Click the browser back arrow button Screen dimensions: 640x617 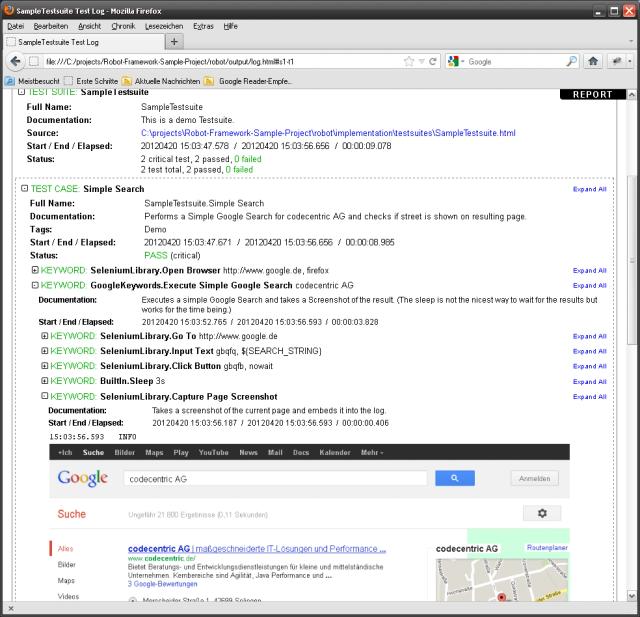17,61
